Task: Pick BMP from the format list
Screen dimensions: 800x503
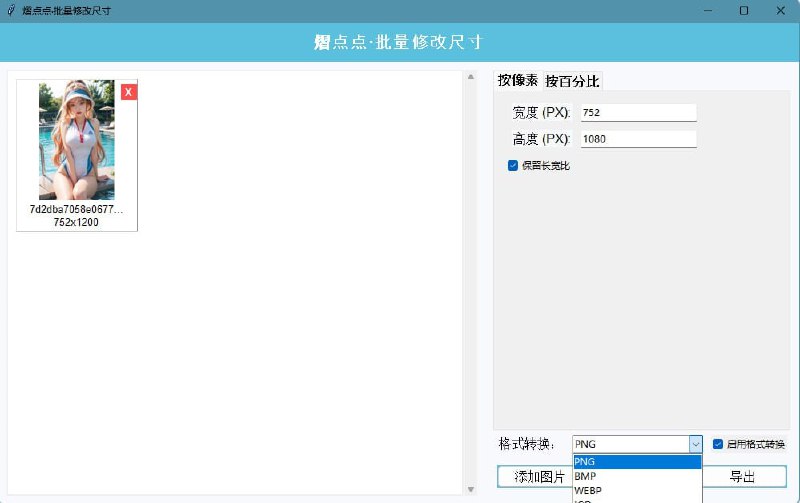Action: coord(636,477)
